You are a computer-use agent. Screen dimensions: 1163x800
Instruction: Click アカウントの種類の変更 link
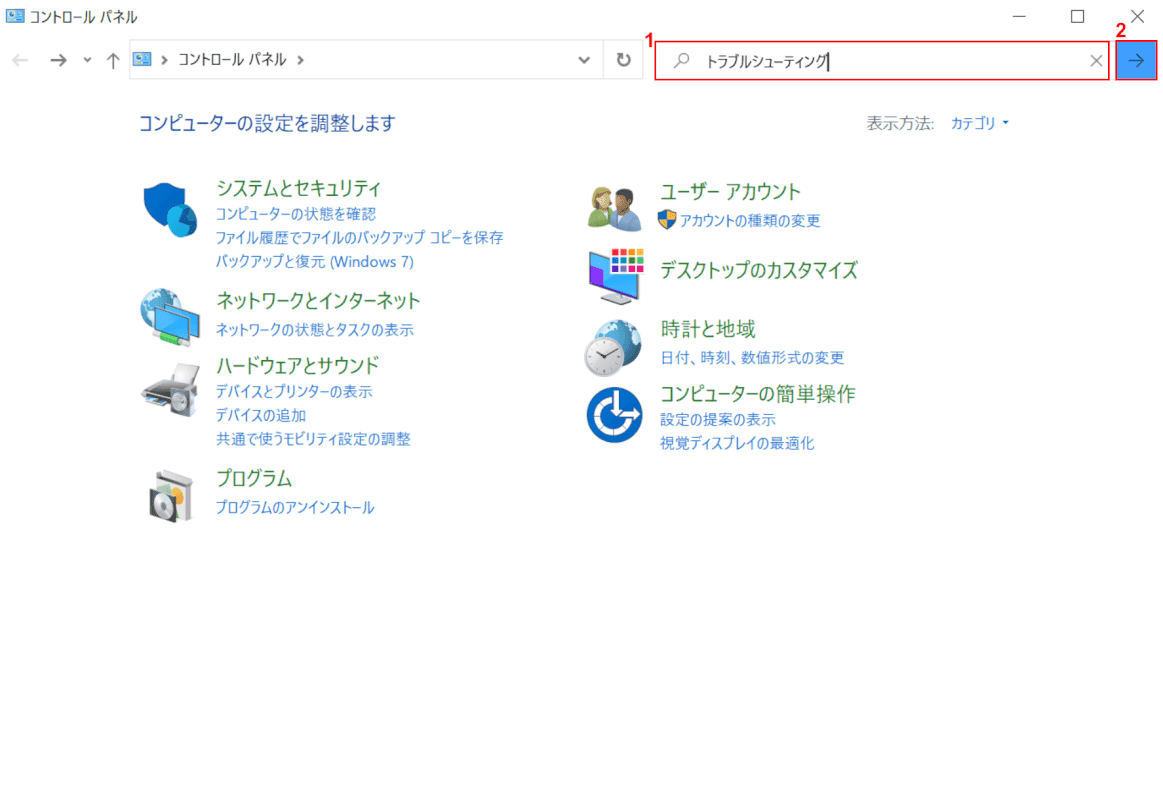(x=750, y=220)
